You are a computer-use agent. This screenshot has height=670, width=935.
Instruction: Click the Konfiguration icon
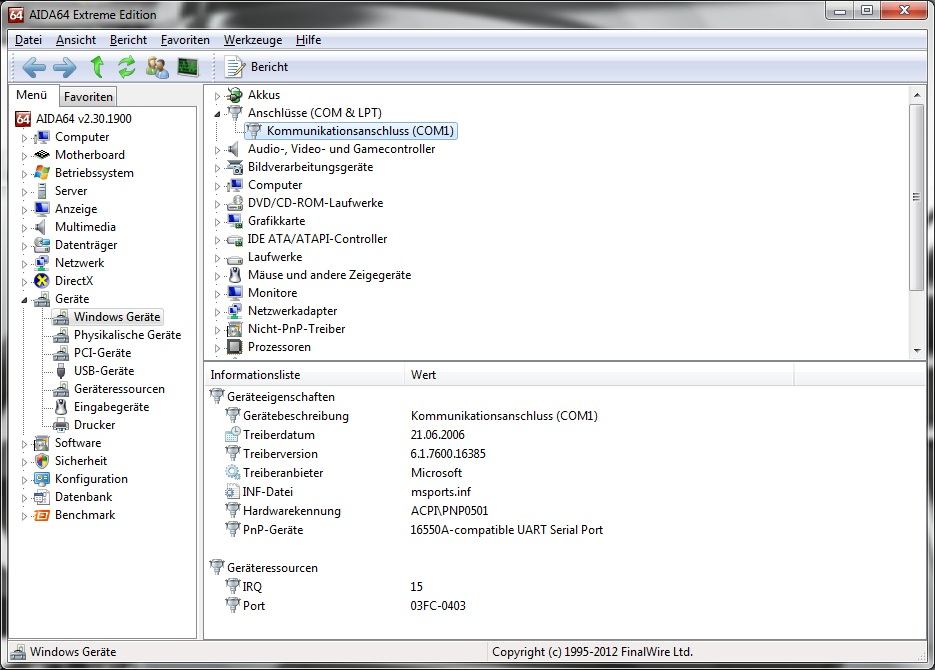42,479
